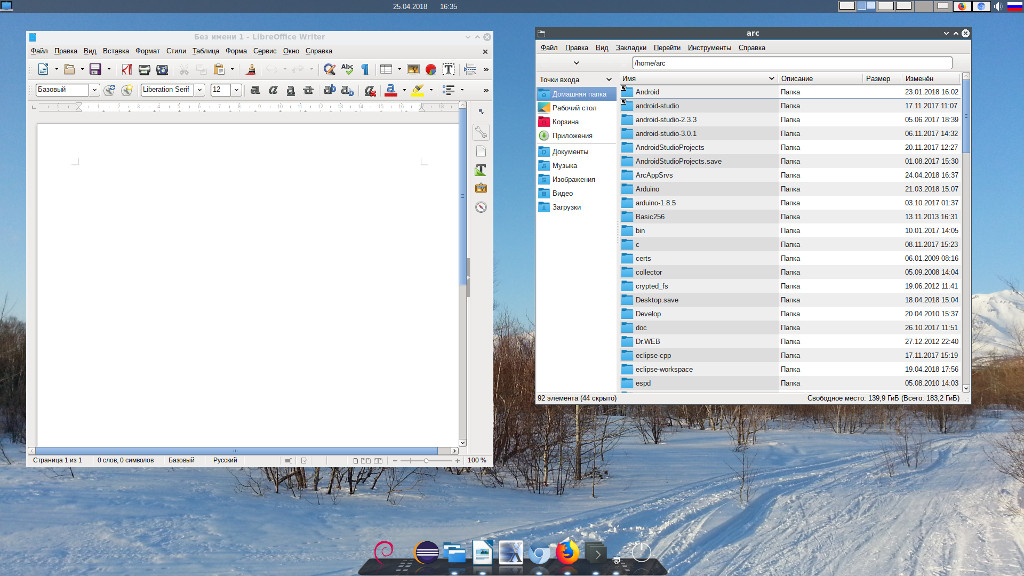Toggle formatting marks pilcrow icon

[x=363, y=69]
